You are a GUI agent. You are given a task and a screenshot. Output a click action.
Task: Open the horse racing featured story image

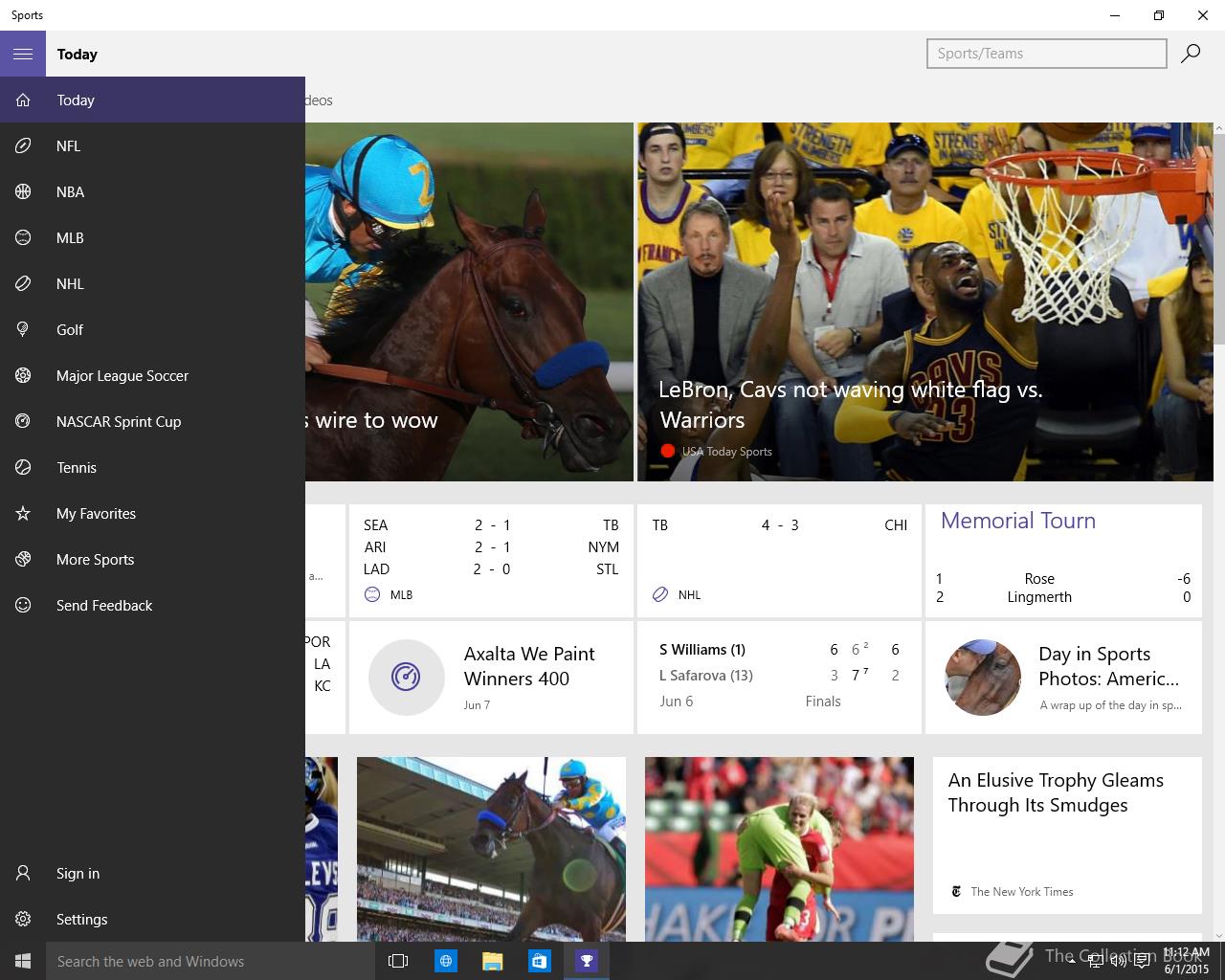pos(469,301)
